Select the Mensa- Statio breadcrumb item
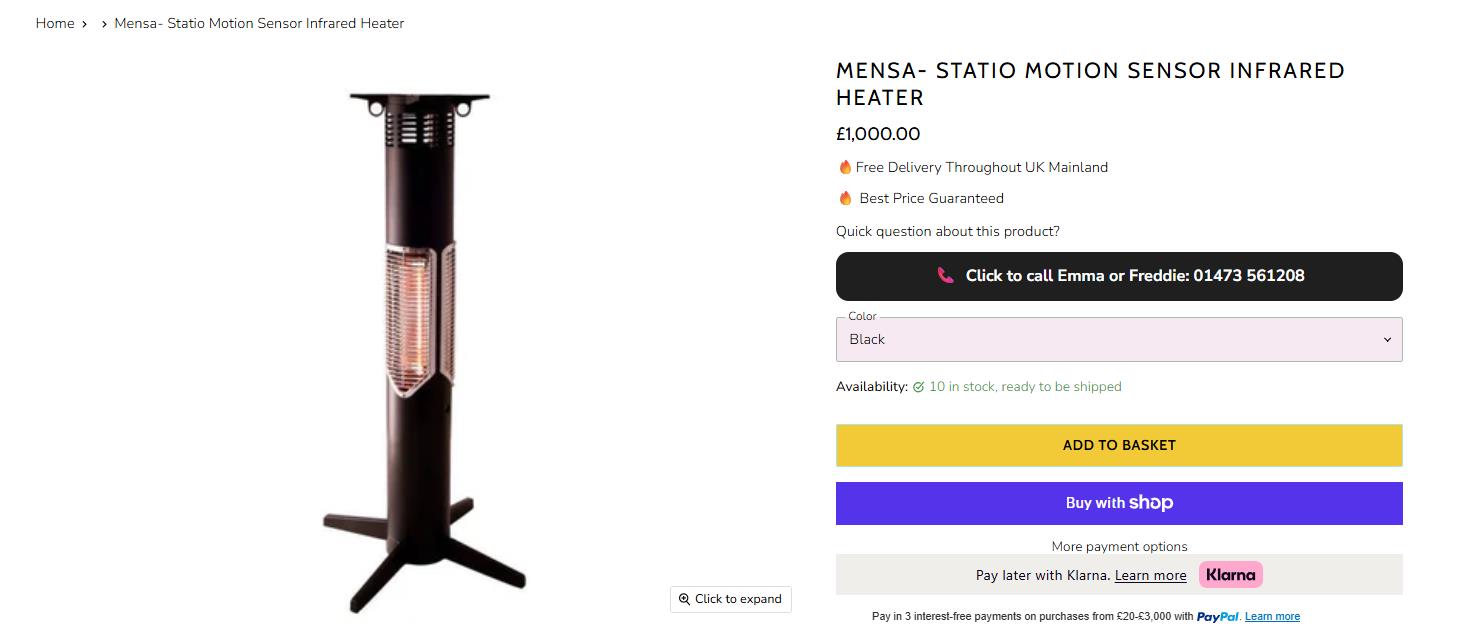 259,23
